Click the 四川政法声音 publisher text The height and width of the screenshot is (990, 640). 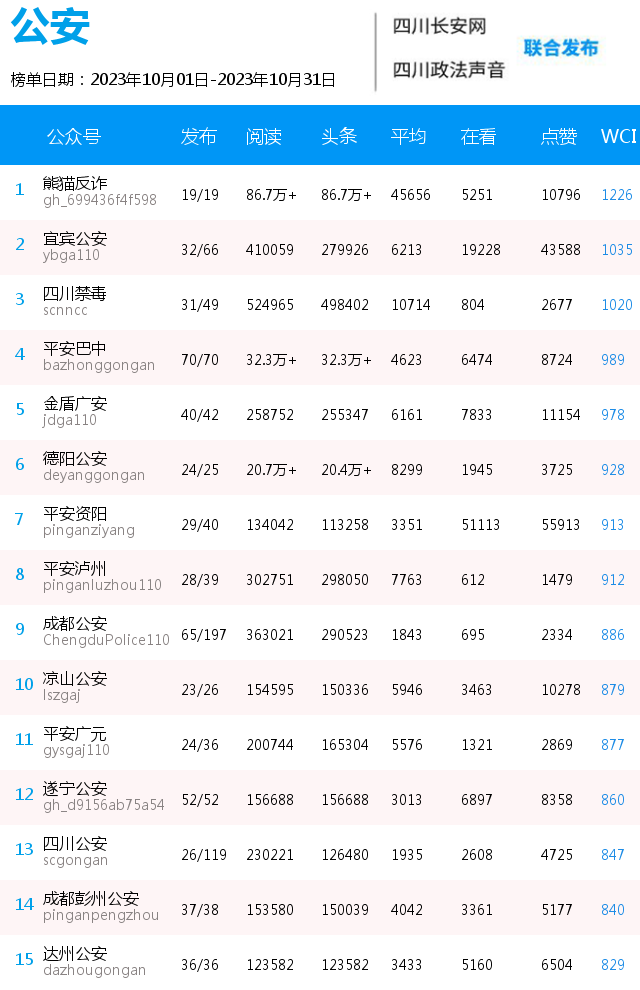point(449,69)
